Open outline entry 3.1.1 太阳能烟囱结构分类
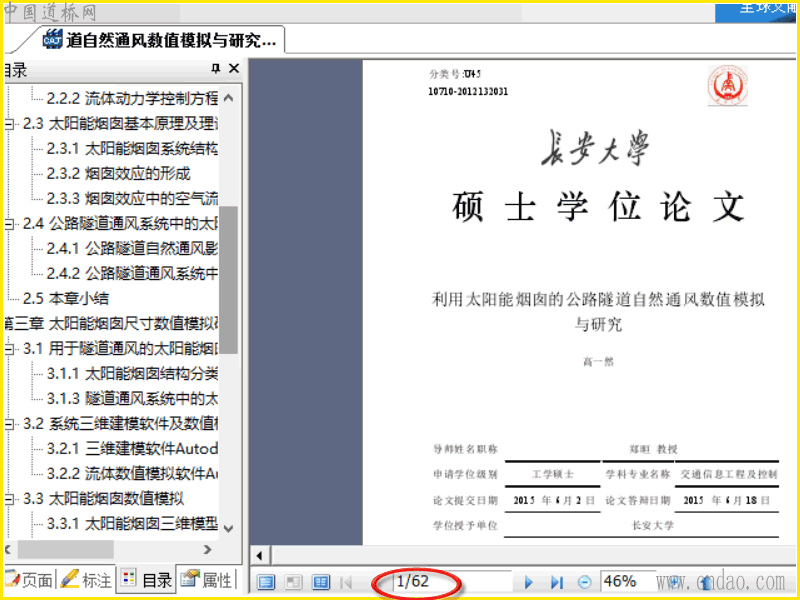This screenshot has height=600, width=800. tap(132, 373)
